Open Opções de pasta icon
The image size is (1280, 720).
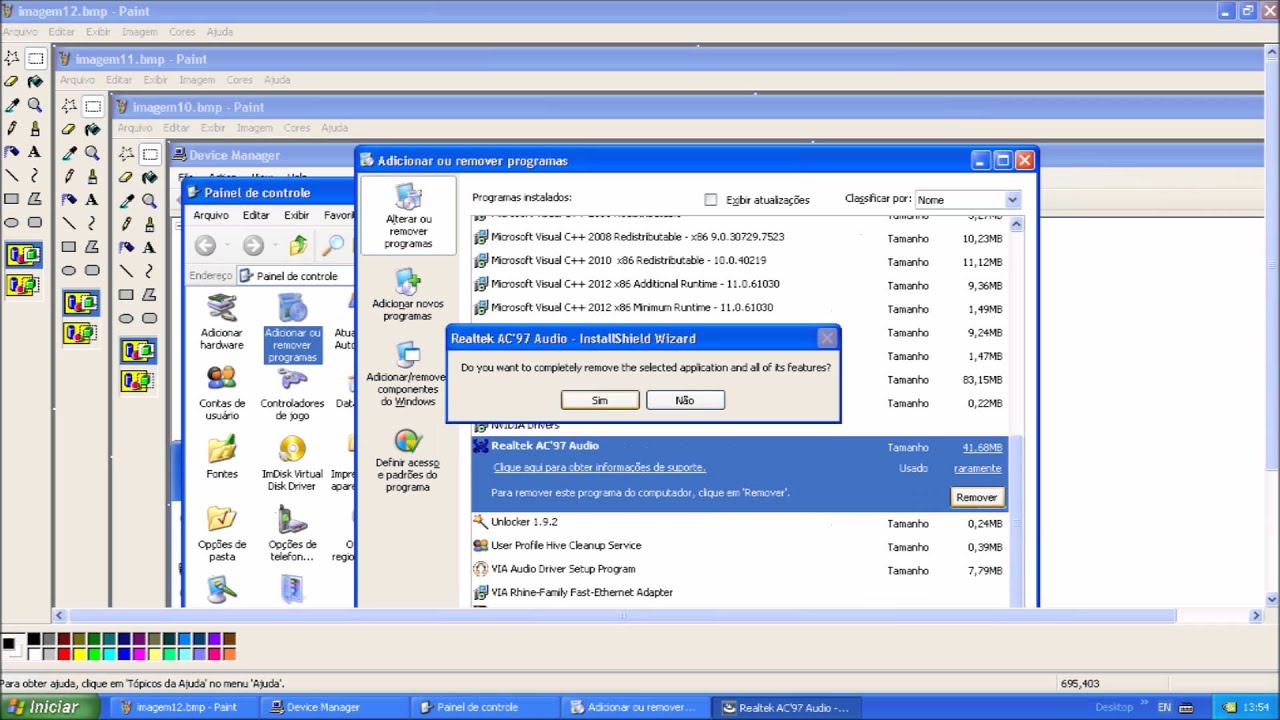tap(221, 534)
